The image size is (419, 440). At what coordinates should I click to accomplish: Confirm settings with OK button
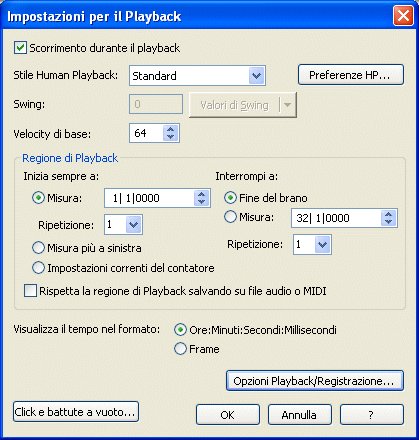[x=228, y=415]
